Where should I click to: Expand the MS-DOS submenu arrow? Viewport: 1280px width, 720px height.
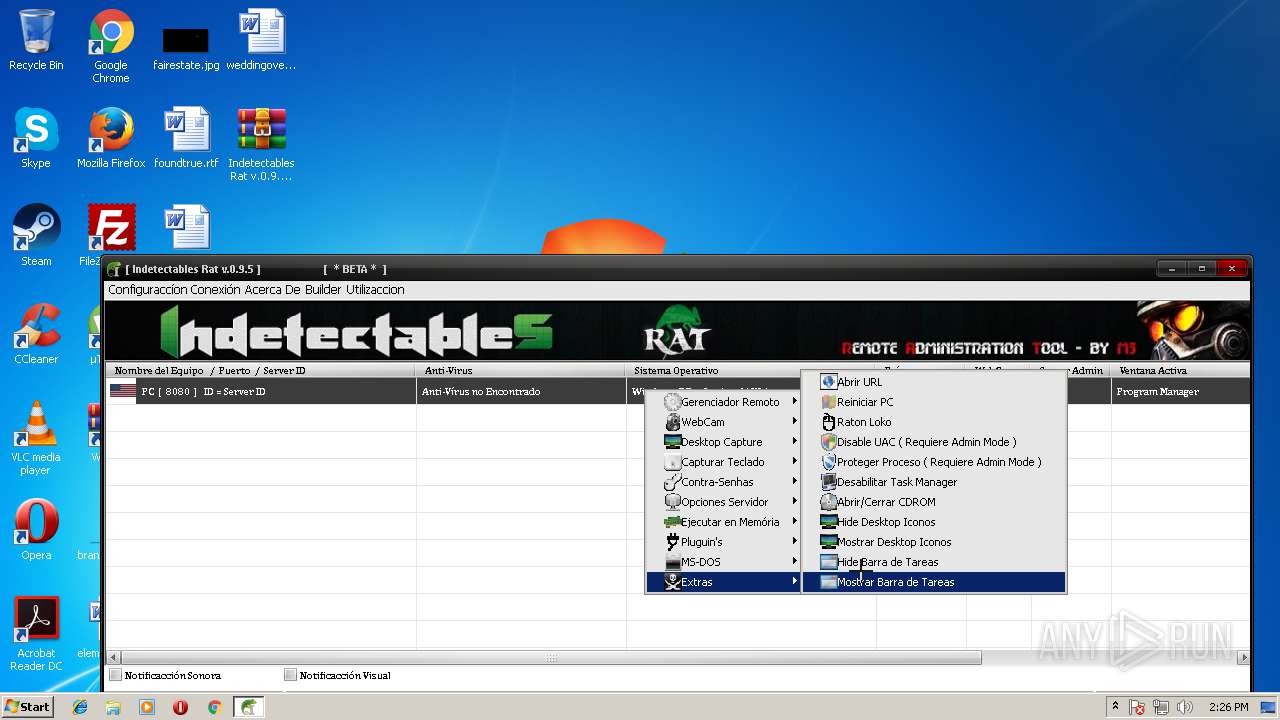795,562
